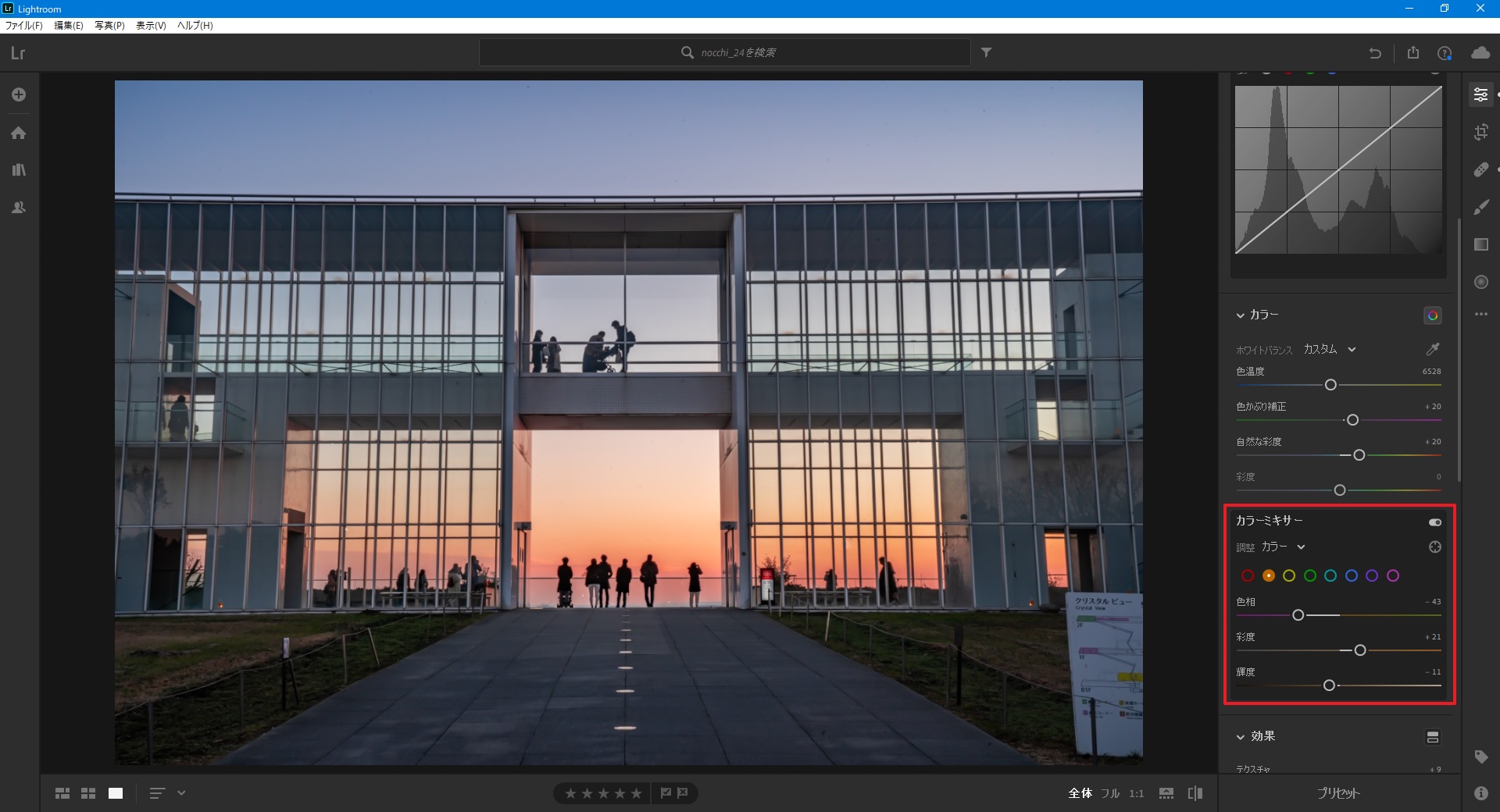Select the healing brush tool
The image size is (1500, 812).
(x=1480, y=169)
